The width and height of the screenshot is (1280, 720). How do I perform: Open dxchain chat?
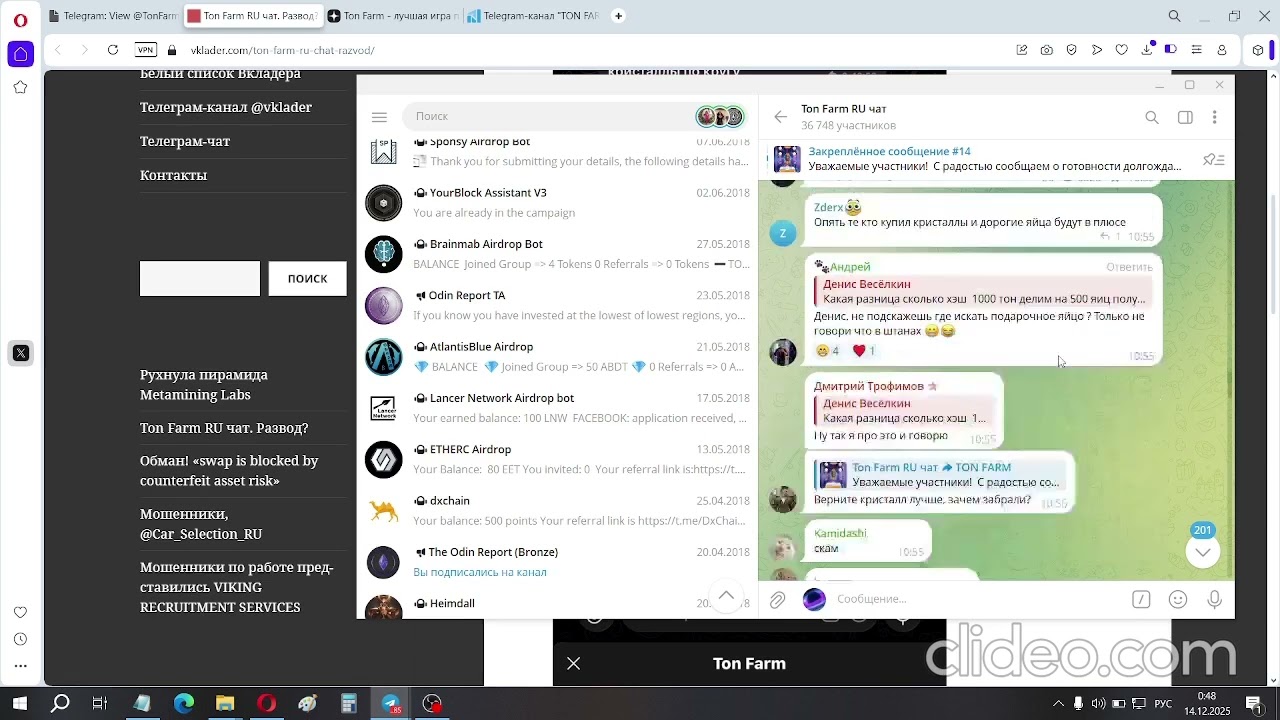click(558, 511)
